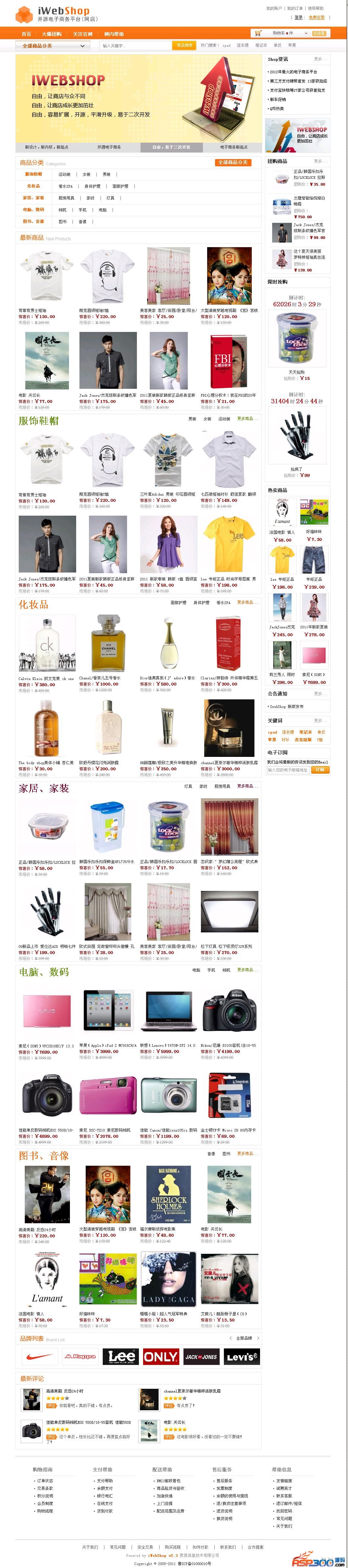Select banner slide tab 开源电子商务
The width and height of the screenshot is (348, 1568).
(109, 147)
